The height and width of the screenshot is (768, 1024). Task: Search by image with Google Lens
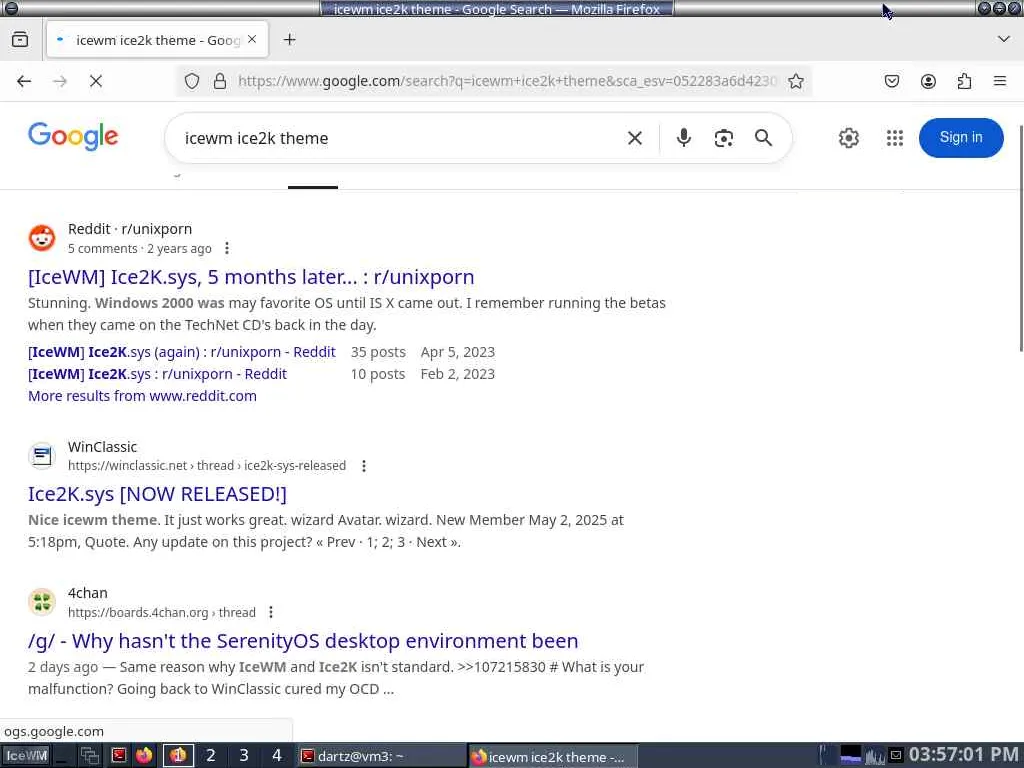[724, 138]
